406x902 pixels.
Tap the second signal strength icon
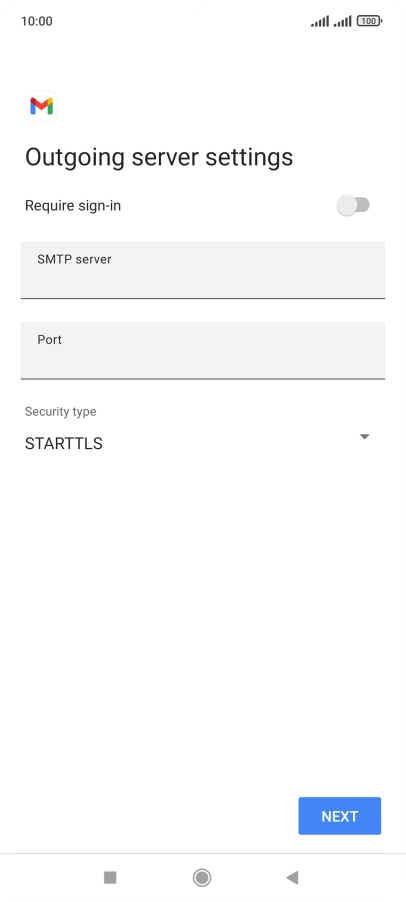point(342,21)
